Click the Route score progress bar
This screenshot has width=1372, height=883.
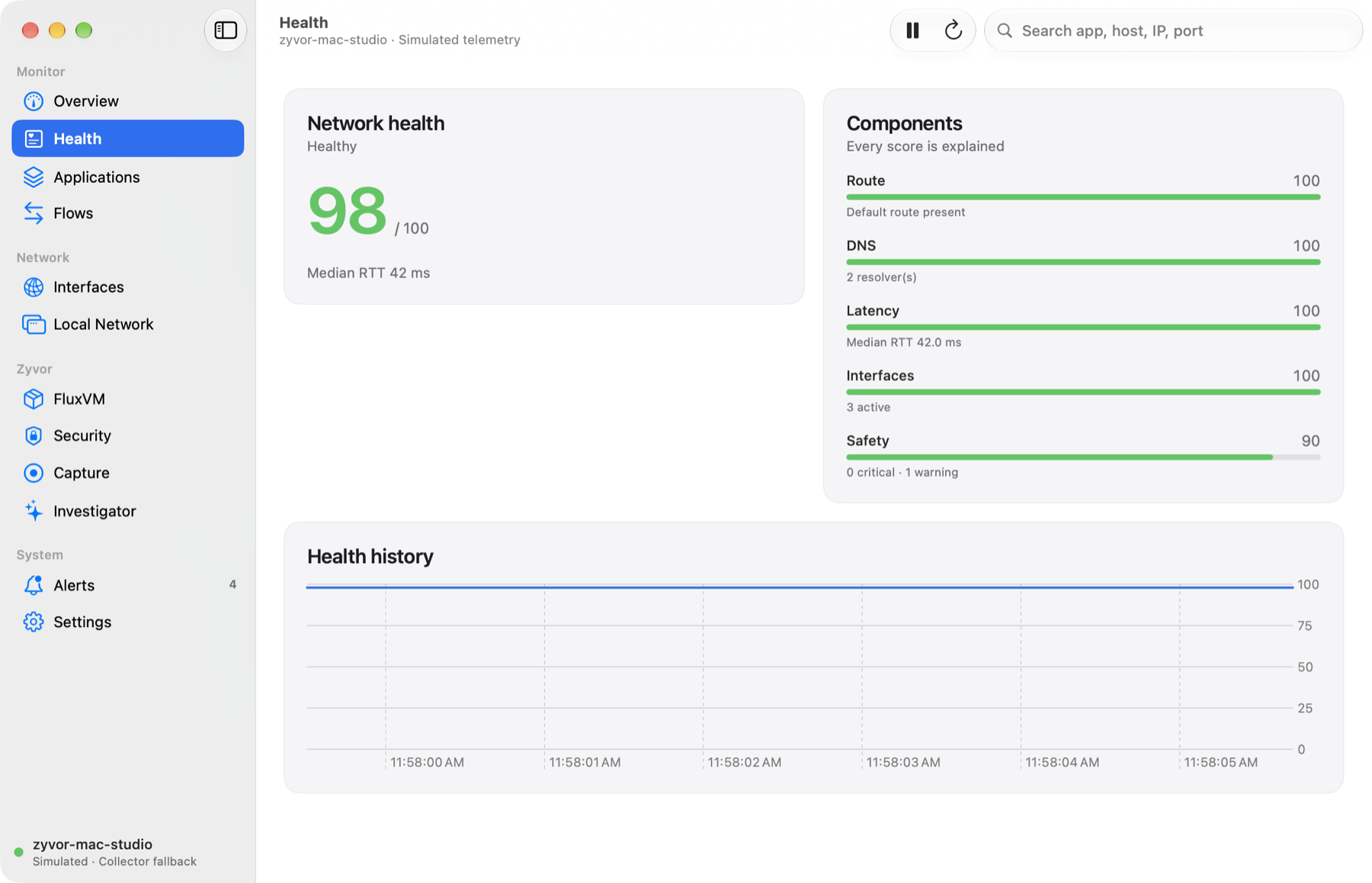(x=1083, y=197)
